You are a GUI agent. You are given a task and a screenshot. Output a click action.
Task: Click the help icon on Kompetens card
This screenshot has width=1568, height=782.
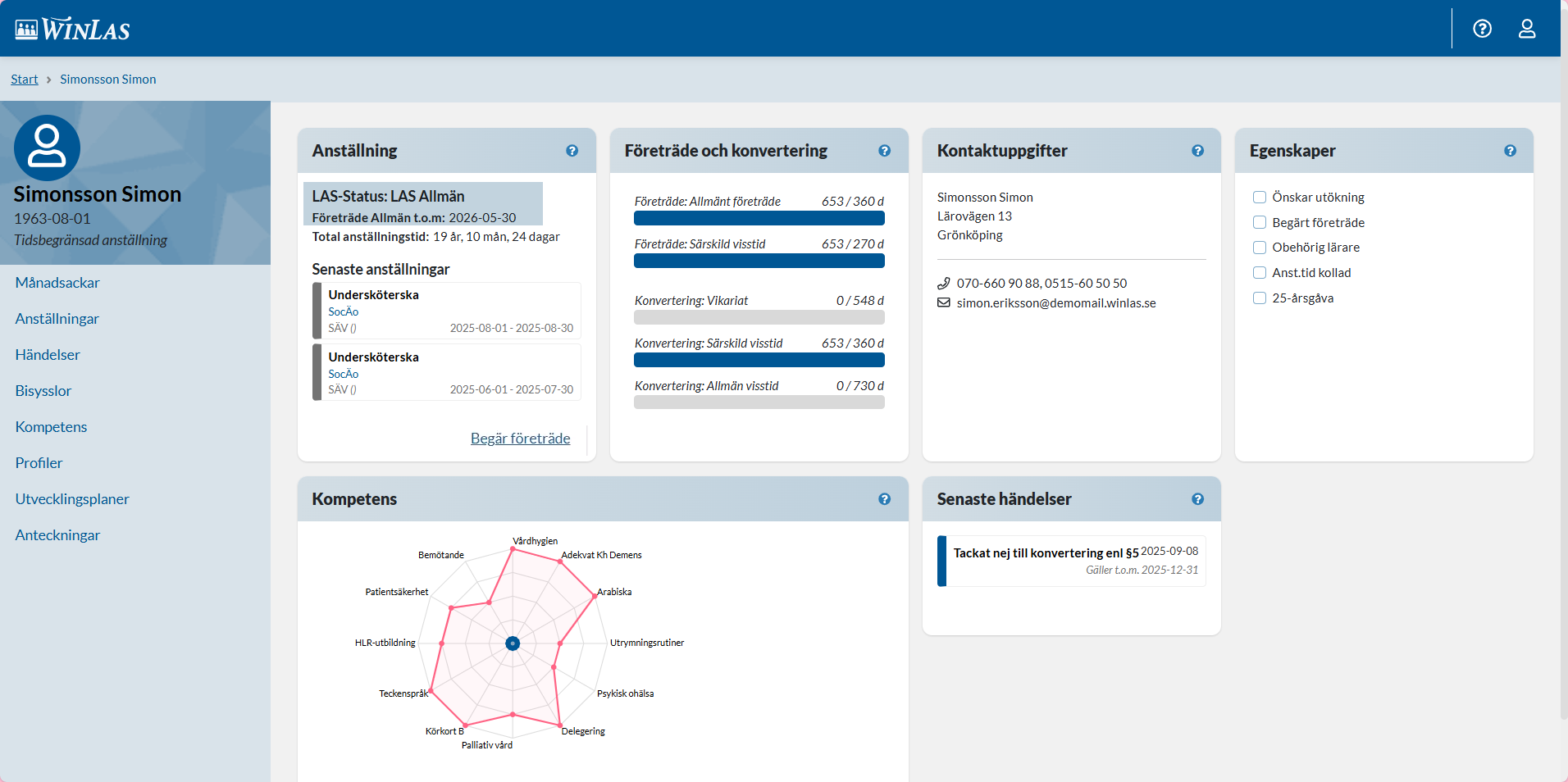pos(884,499)
